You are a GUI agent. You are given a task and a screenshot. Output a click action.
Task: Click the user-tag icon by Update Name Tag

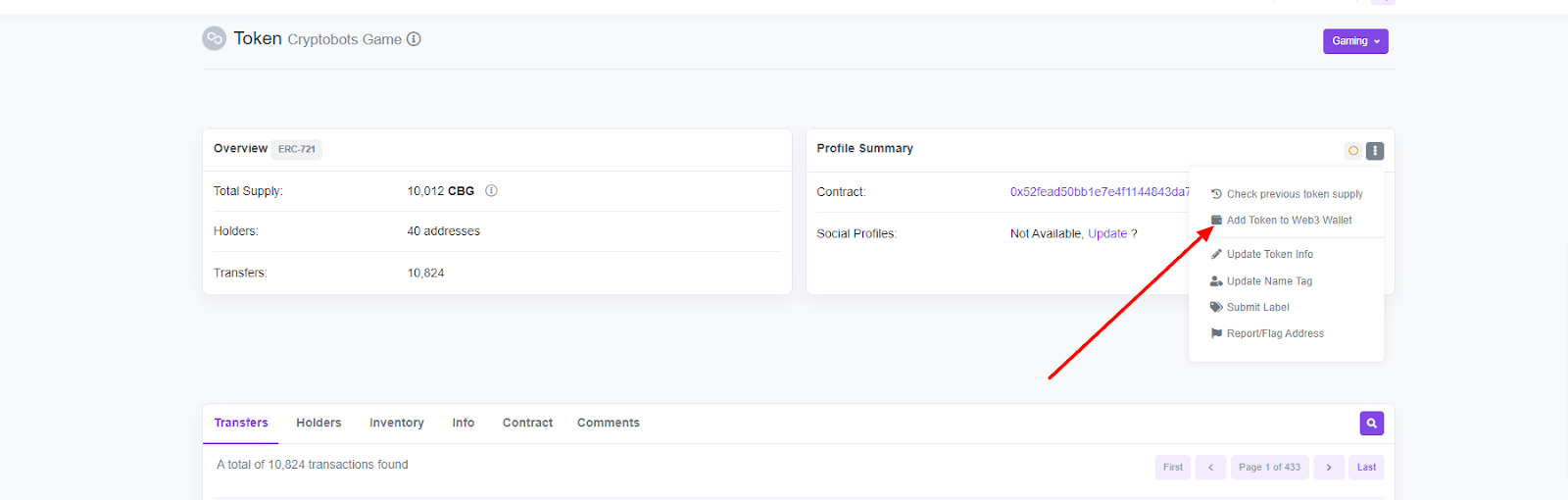(1216, 281)
